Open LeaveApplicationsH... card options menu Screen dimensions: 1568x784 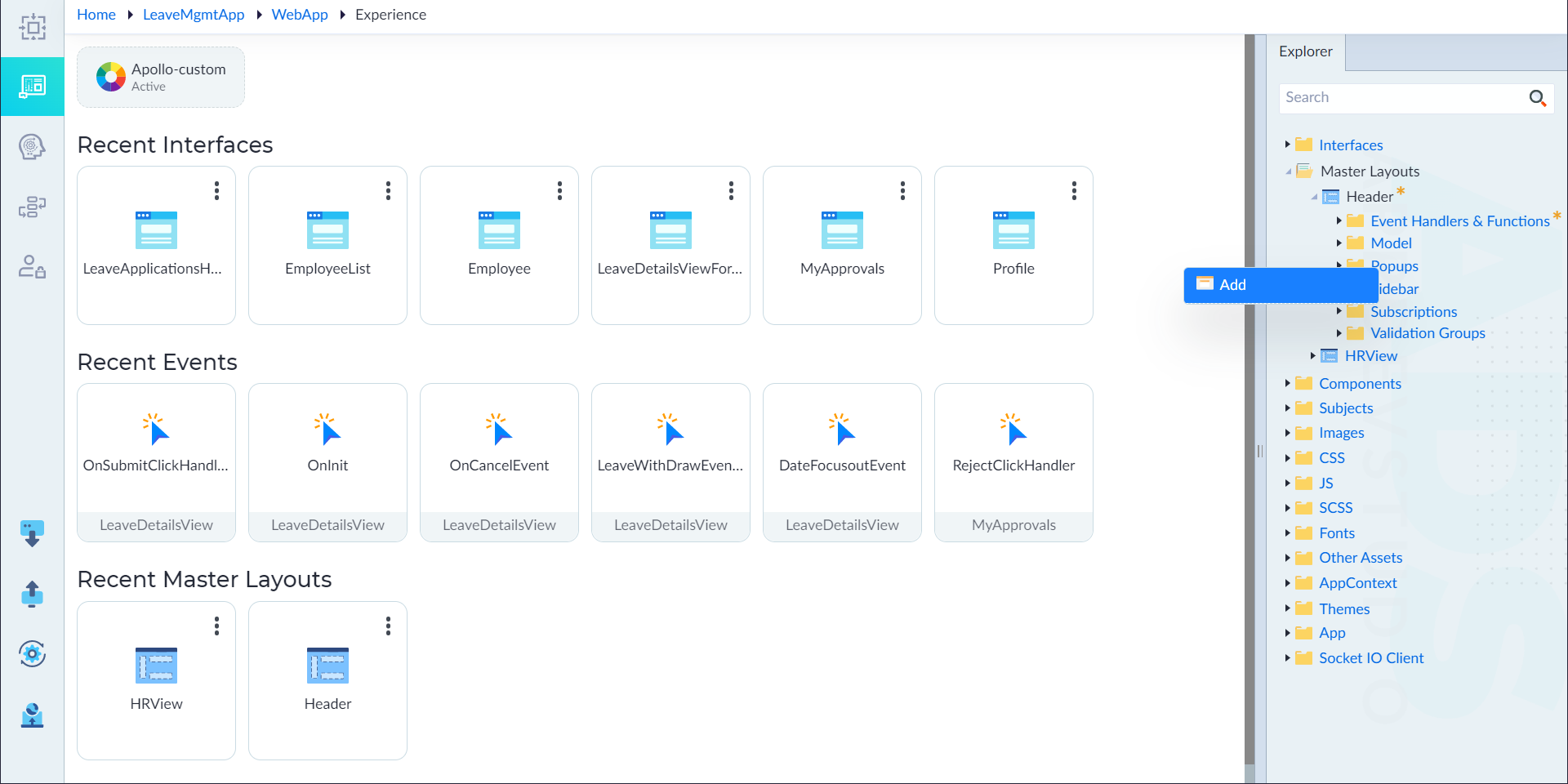tap(216, 191)
